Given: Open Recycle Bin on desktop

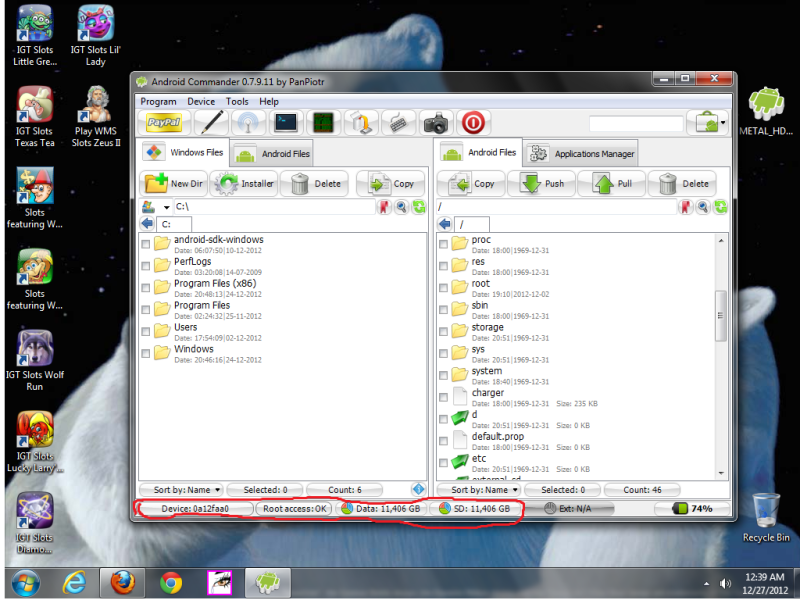Looking at the screenshot, I should click(766, 518).
